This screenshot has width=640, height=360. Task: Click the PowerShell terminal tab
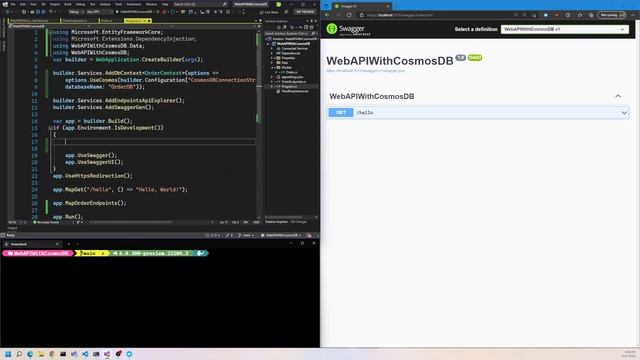[31, 244]
